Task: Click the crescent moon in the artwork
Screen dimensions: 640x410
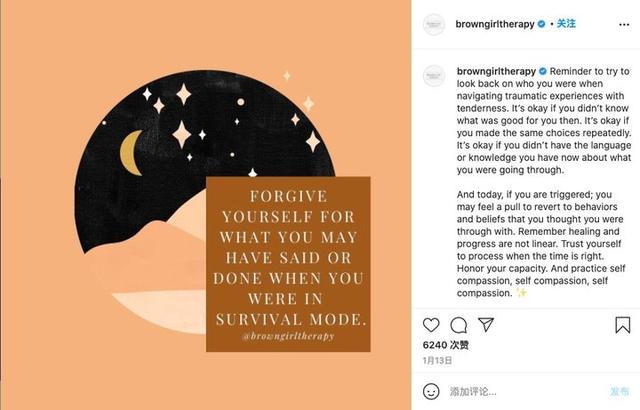Action: [x=131, y=153]
